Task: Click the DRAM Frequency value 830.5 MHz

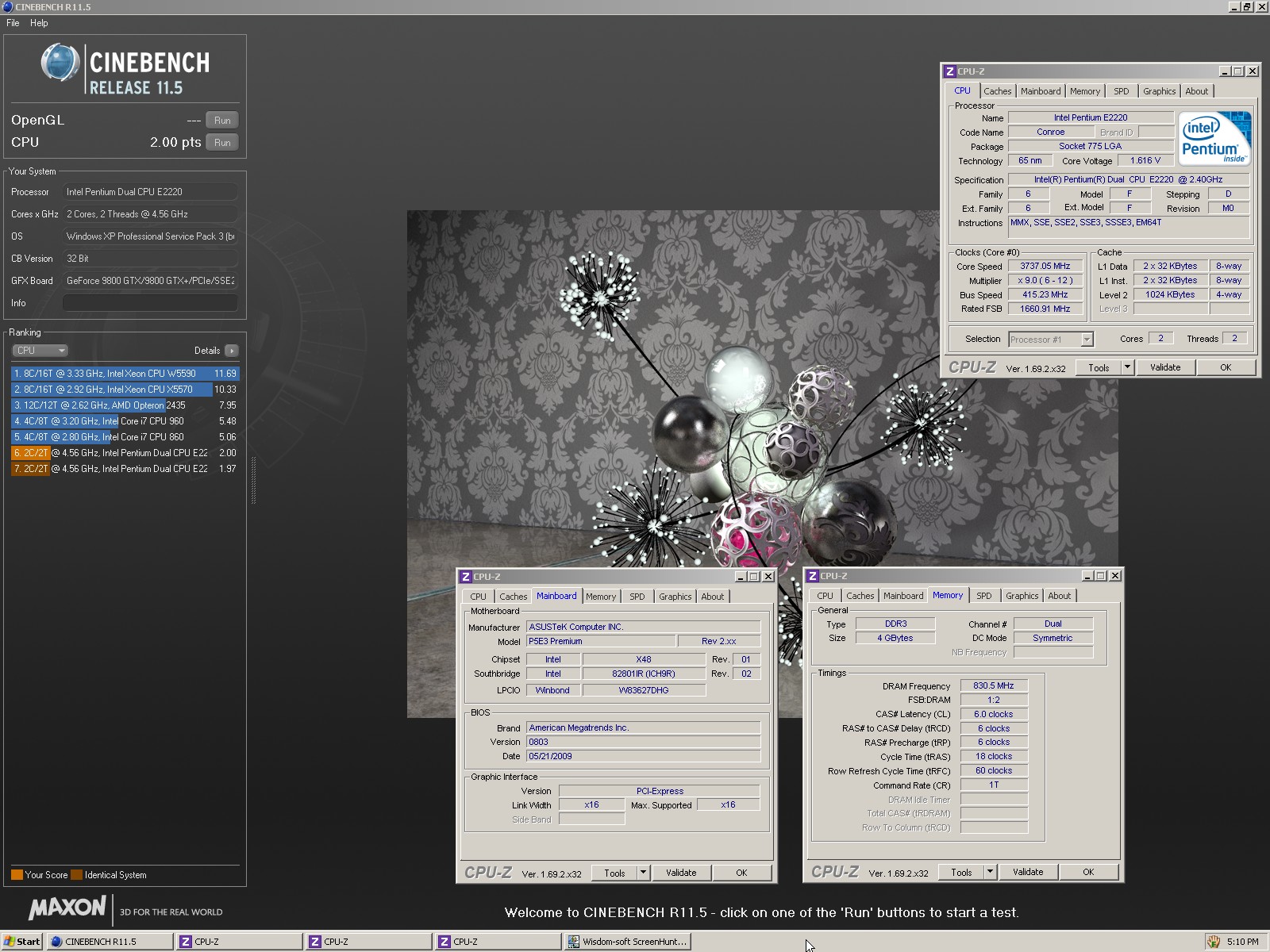Action: (994, 685)
